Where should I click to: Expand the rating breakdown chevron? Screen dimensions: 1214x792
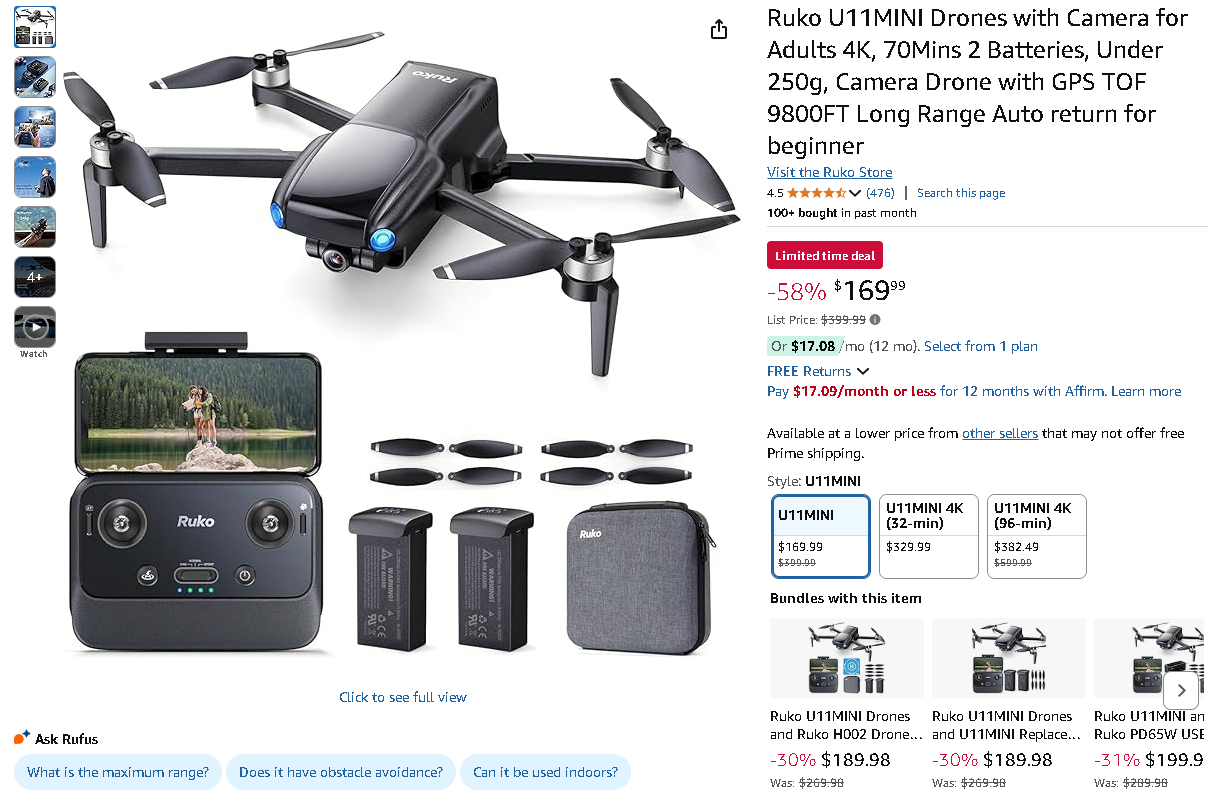point(855,193)
